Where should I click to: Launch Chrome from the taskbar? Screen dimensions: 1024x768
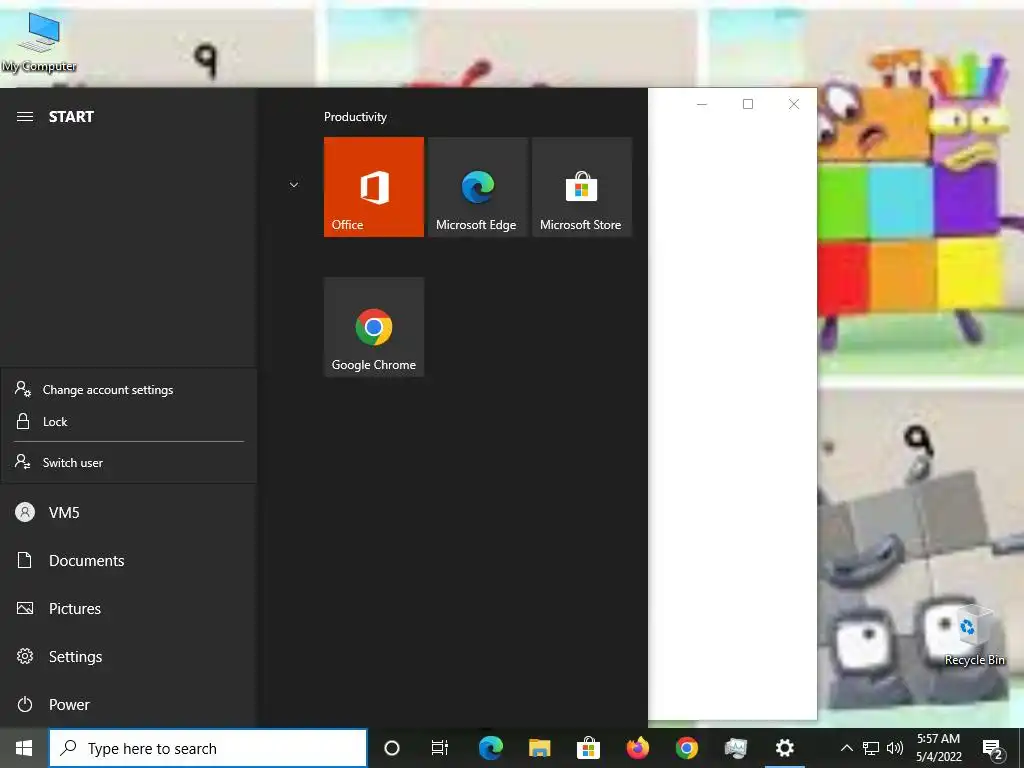[x=686, y=748]
